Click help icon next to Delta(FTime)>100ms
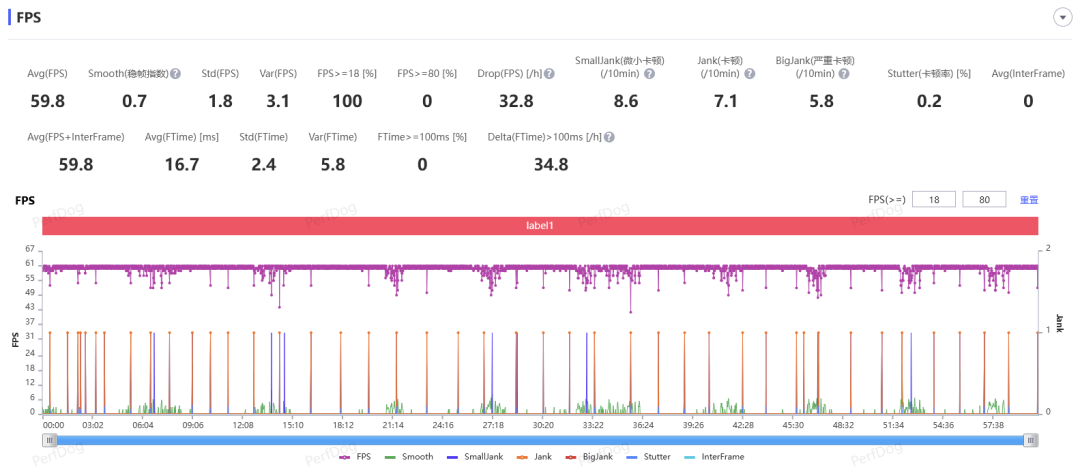 click(x=608, y=138)
